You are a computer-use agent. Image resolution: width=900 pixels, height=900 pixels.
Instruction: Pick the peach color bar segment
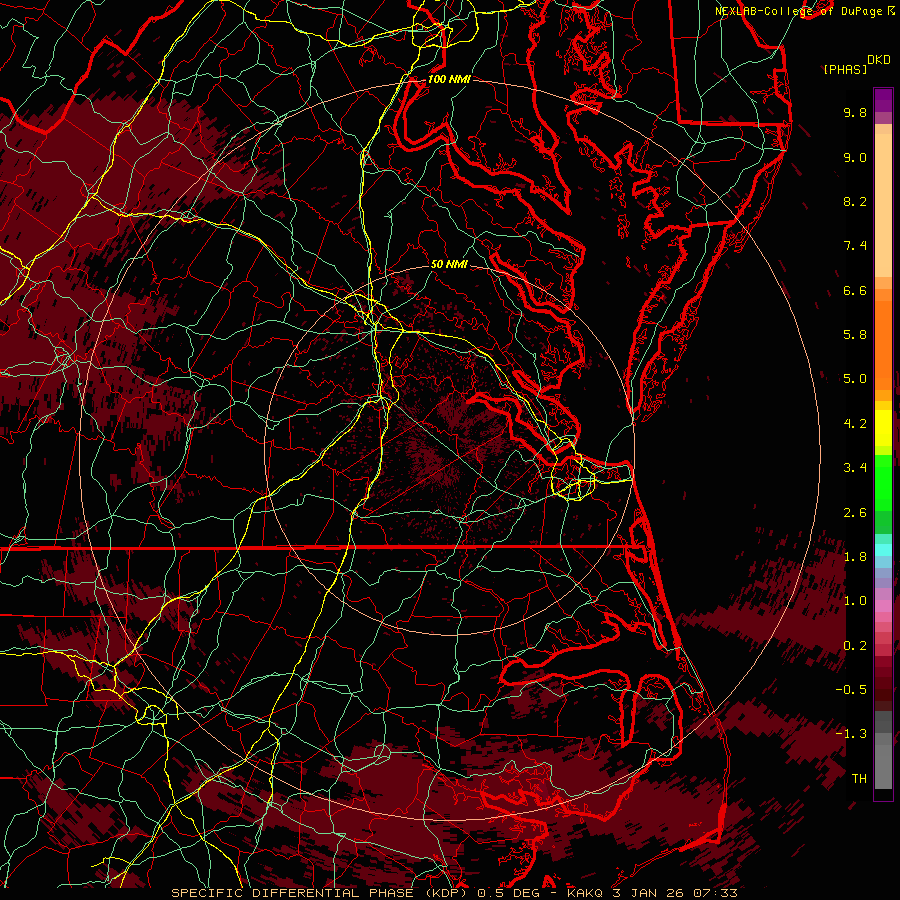pos(883,205)
